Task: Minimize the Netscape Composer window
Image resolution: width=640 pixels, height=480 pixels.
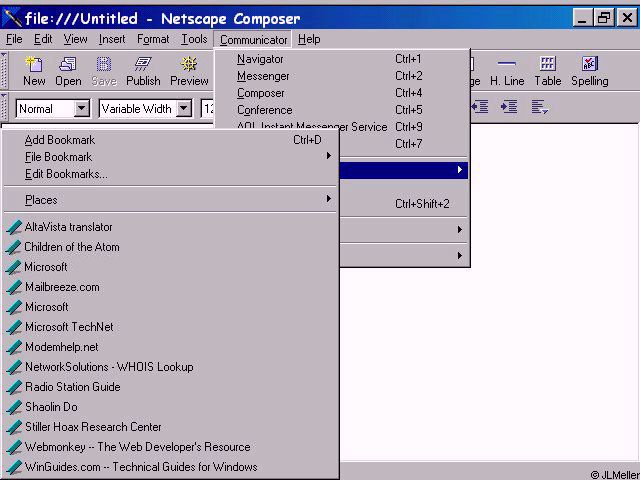Action: [x=582, y=18]
